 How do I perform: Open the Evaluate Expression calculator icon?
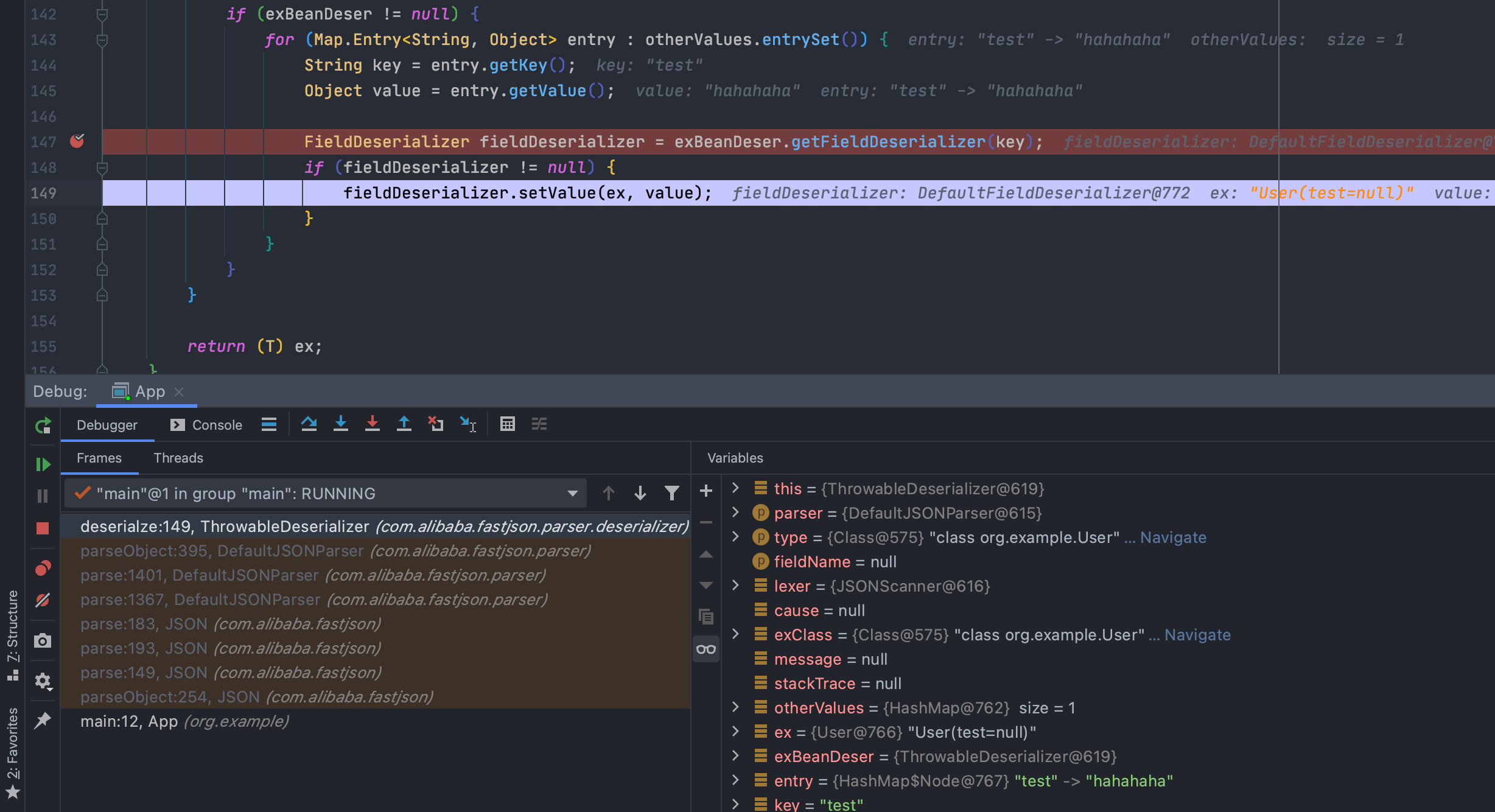tap(508, 424)
